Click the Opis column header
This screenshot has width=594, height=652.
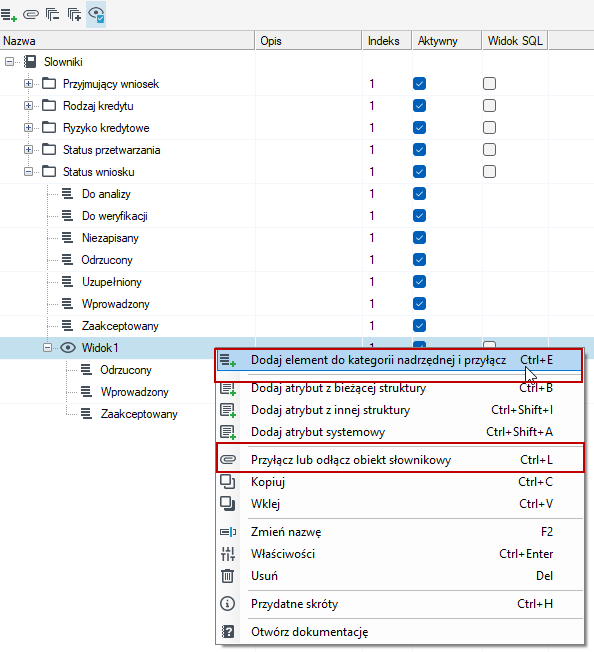[x=308, y=41]
